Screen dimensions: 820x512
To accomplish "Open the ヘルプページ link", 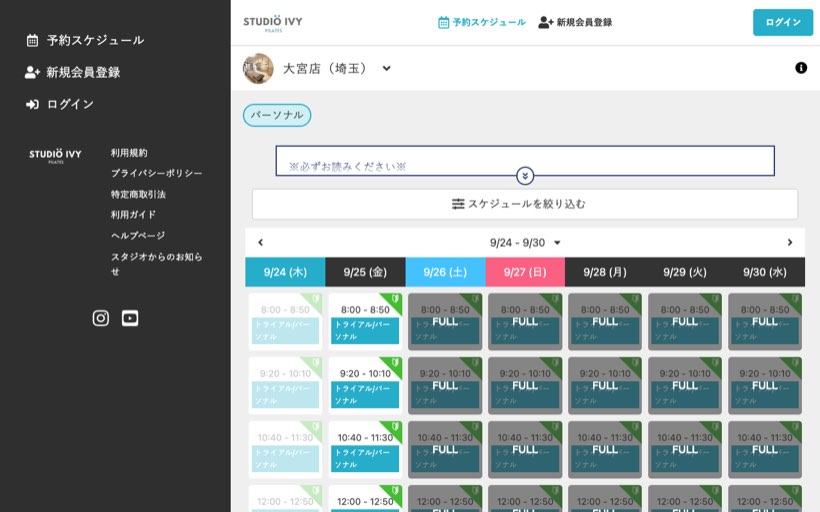I will 138,235.
